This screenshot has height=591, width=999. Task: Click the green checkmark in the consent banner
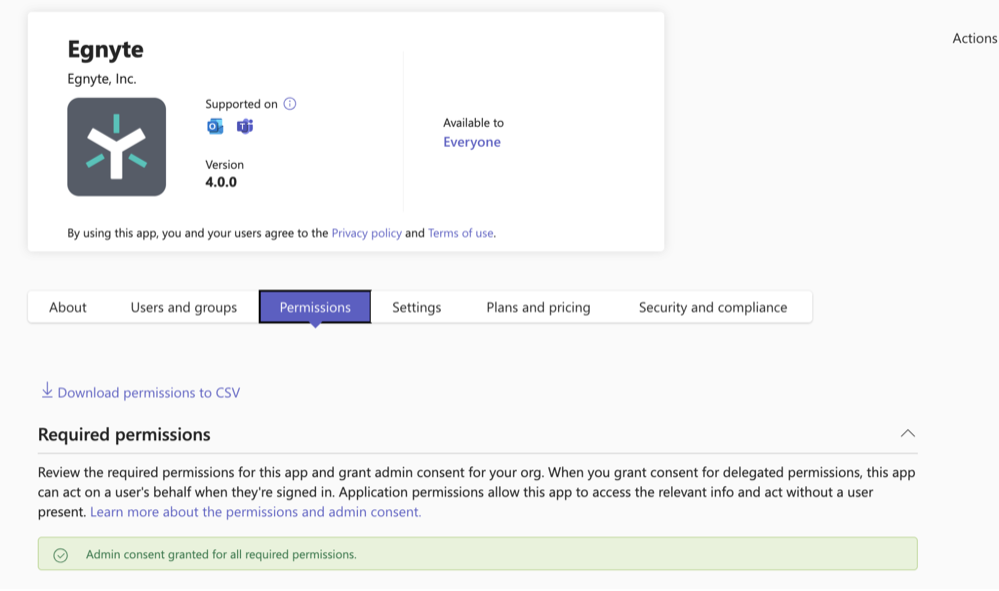pyautogui.click(x=60, y=554)
